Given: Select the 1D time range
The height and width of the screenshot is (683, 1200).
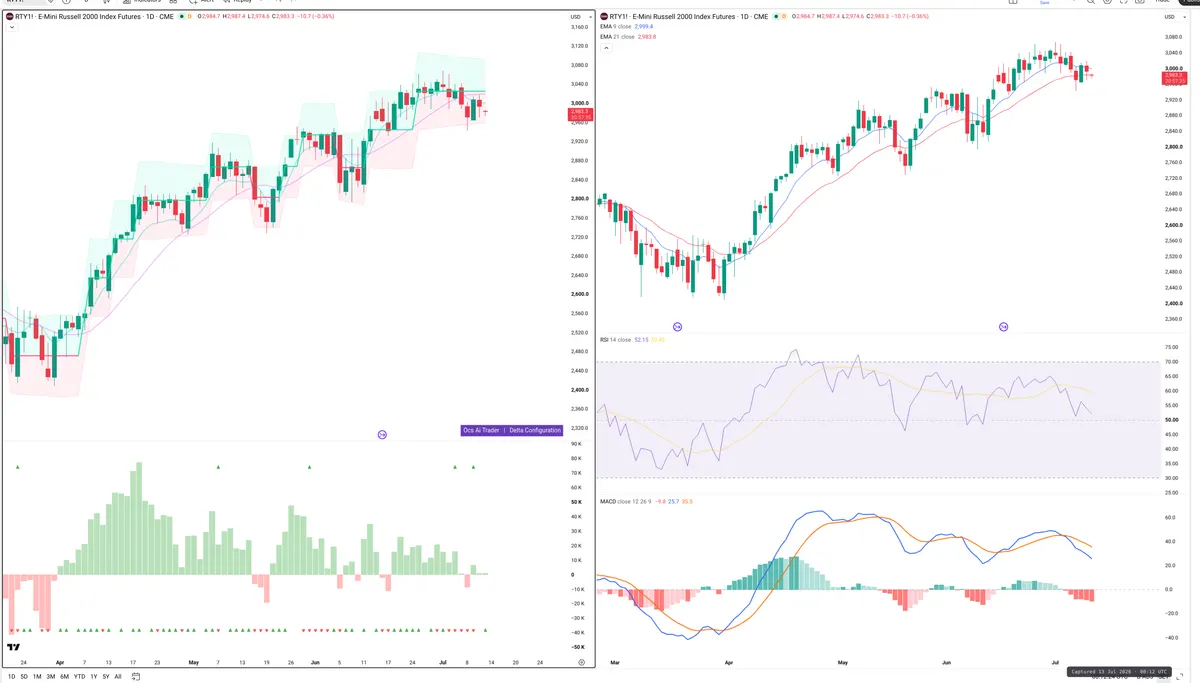Looking at the screenshot, I should click(x=12, y=676).
